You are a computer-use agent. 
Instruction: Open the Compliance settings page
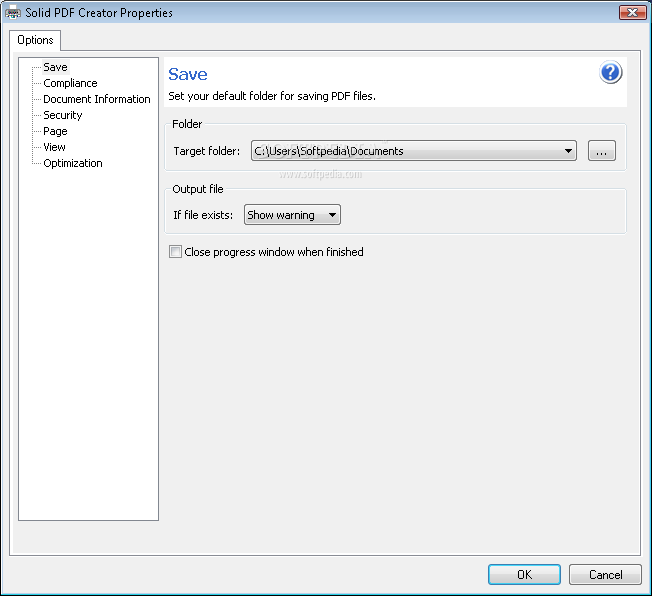70,83
